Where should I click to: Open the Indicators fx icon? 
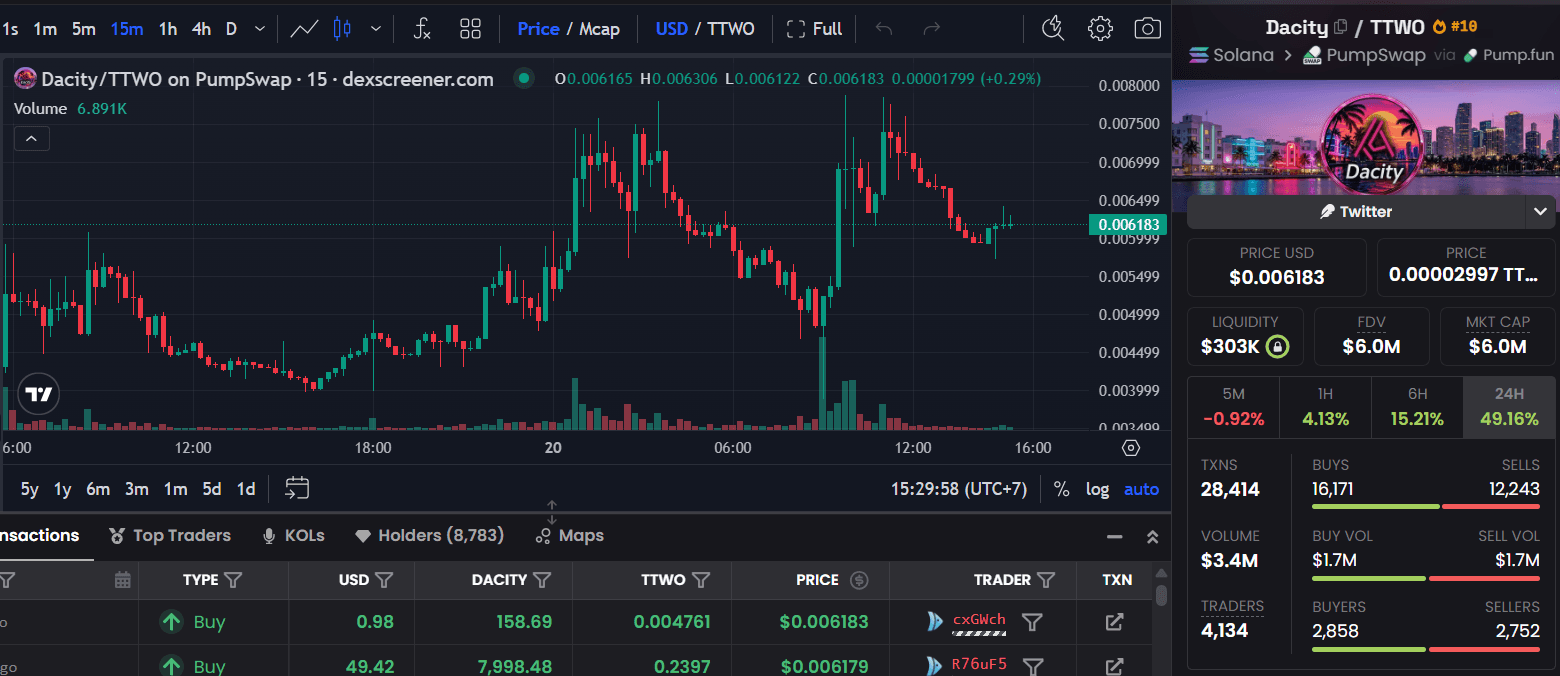point(422,29)
